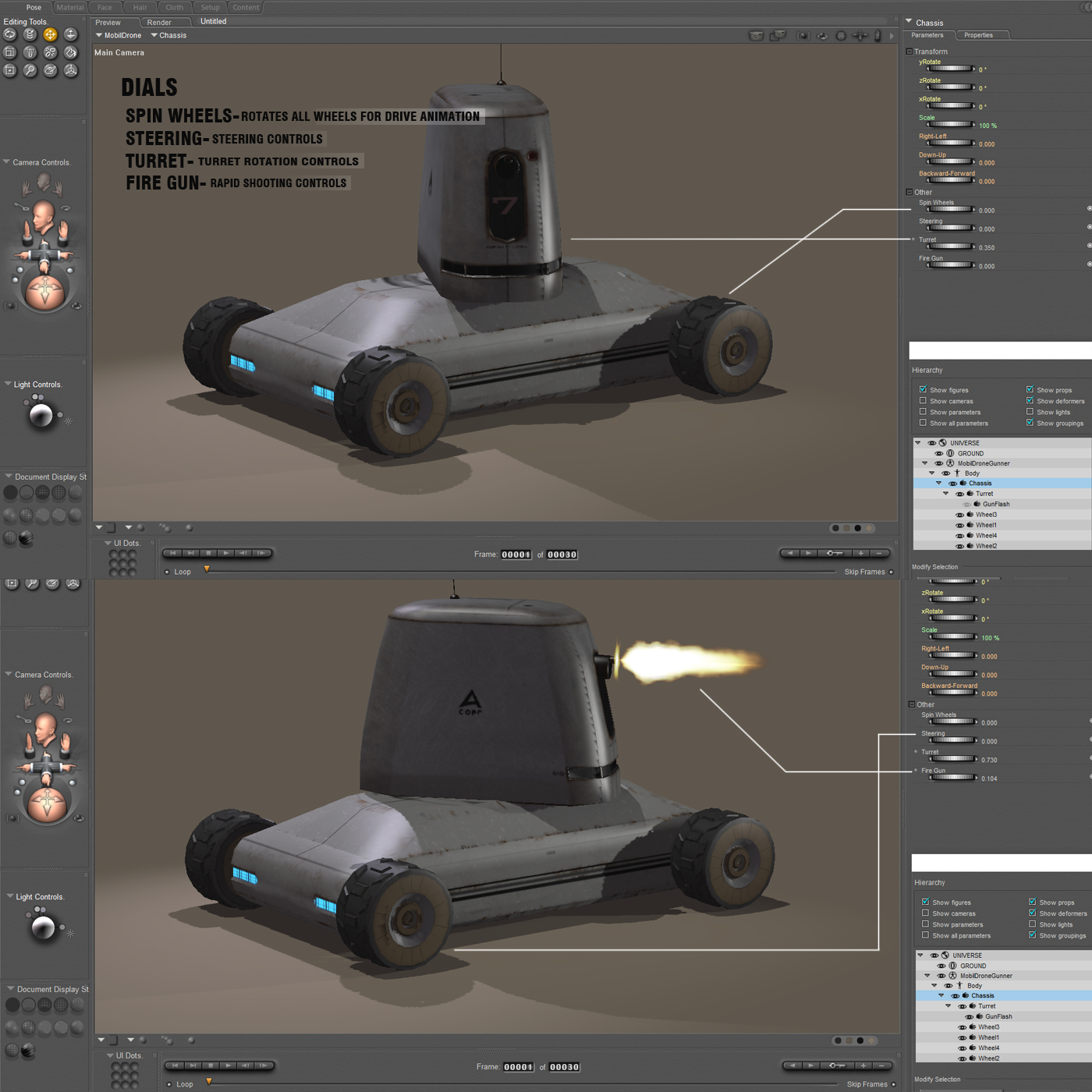Image resolution: width=1092 pixels, height=1092 pixels.
Task: Select the highlighted Translate/Pull tool
Action: click(x=50, y=34)
